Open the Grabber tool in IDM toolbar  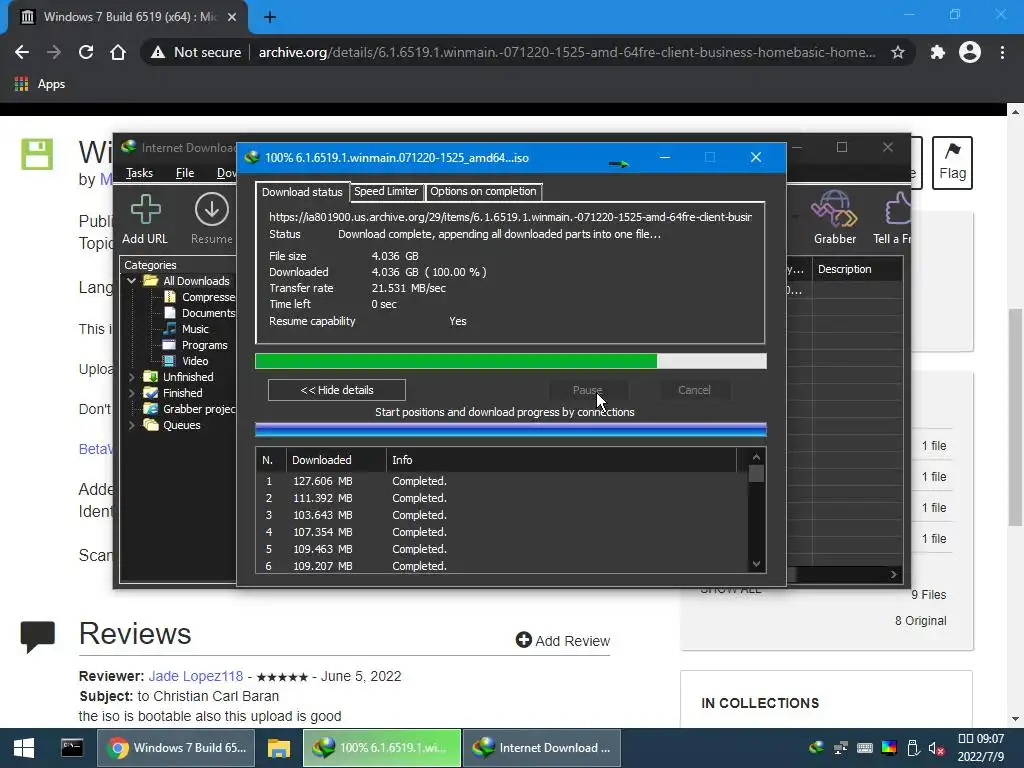(835, 217)
